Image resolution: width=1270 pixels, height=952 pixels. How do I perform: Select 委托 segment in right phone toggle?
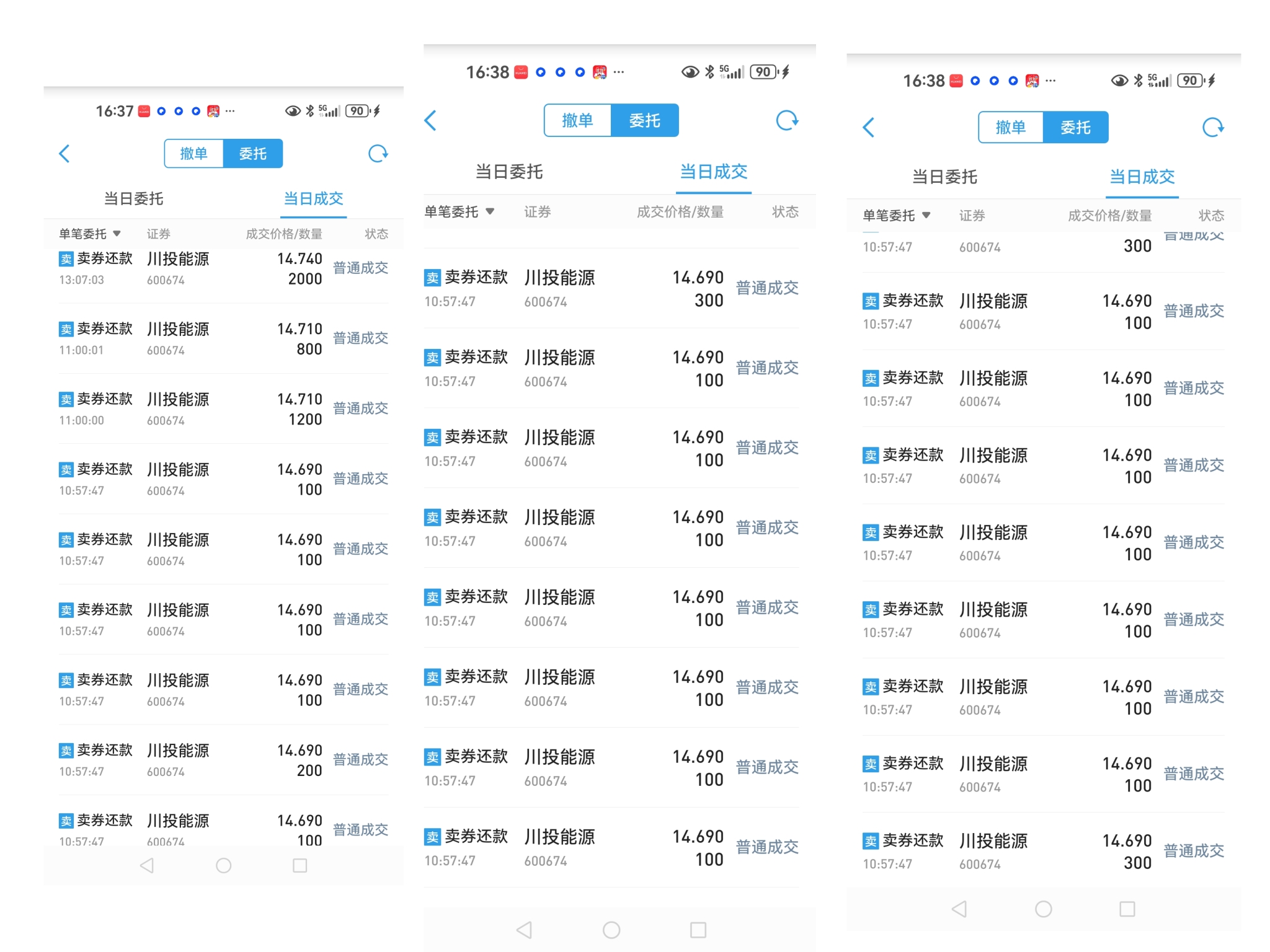click(1075, 128)
